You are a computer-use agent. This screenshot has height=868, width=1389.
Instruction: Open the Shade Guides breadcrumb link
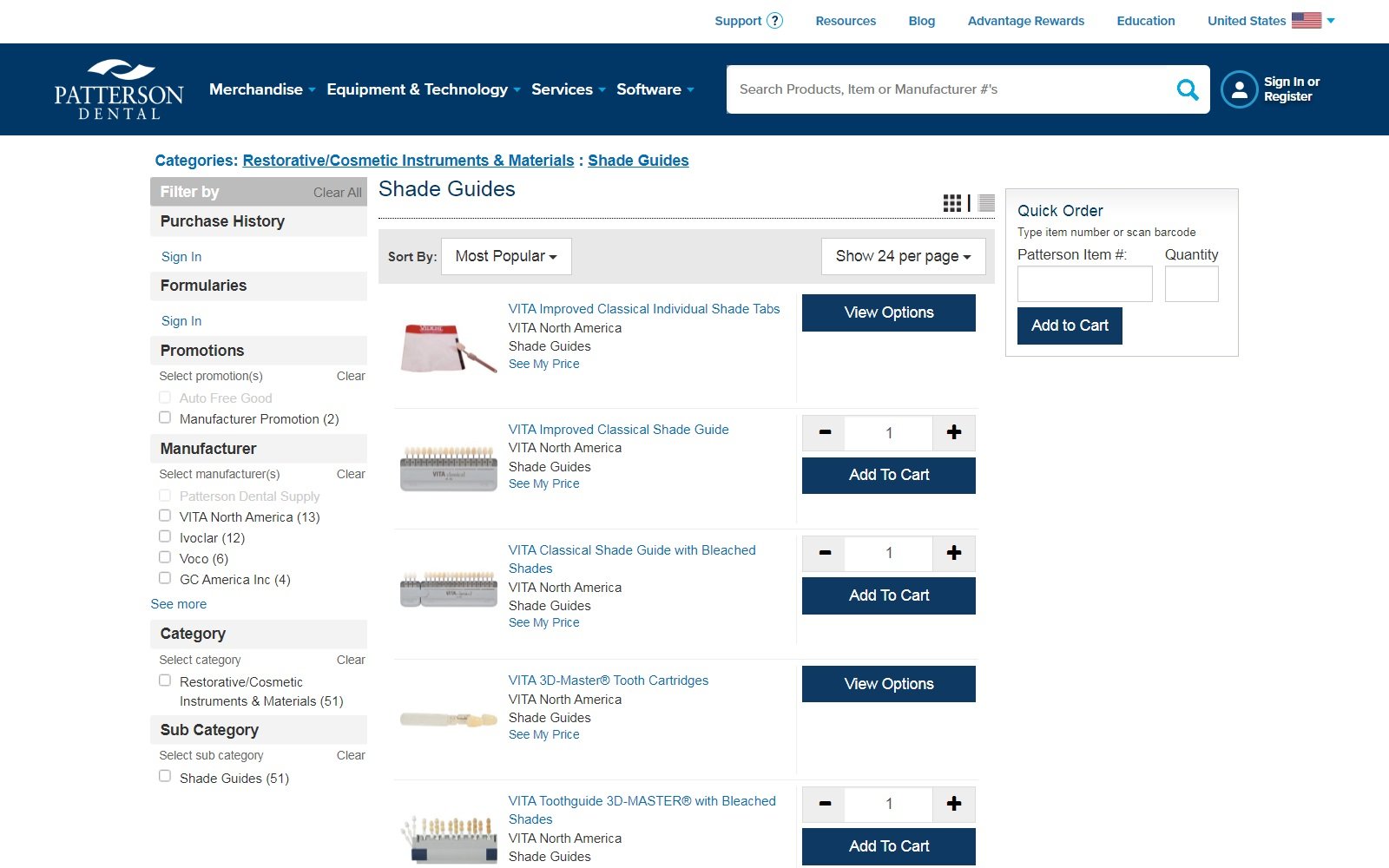[638, 161]
